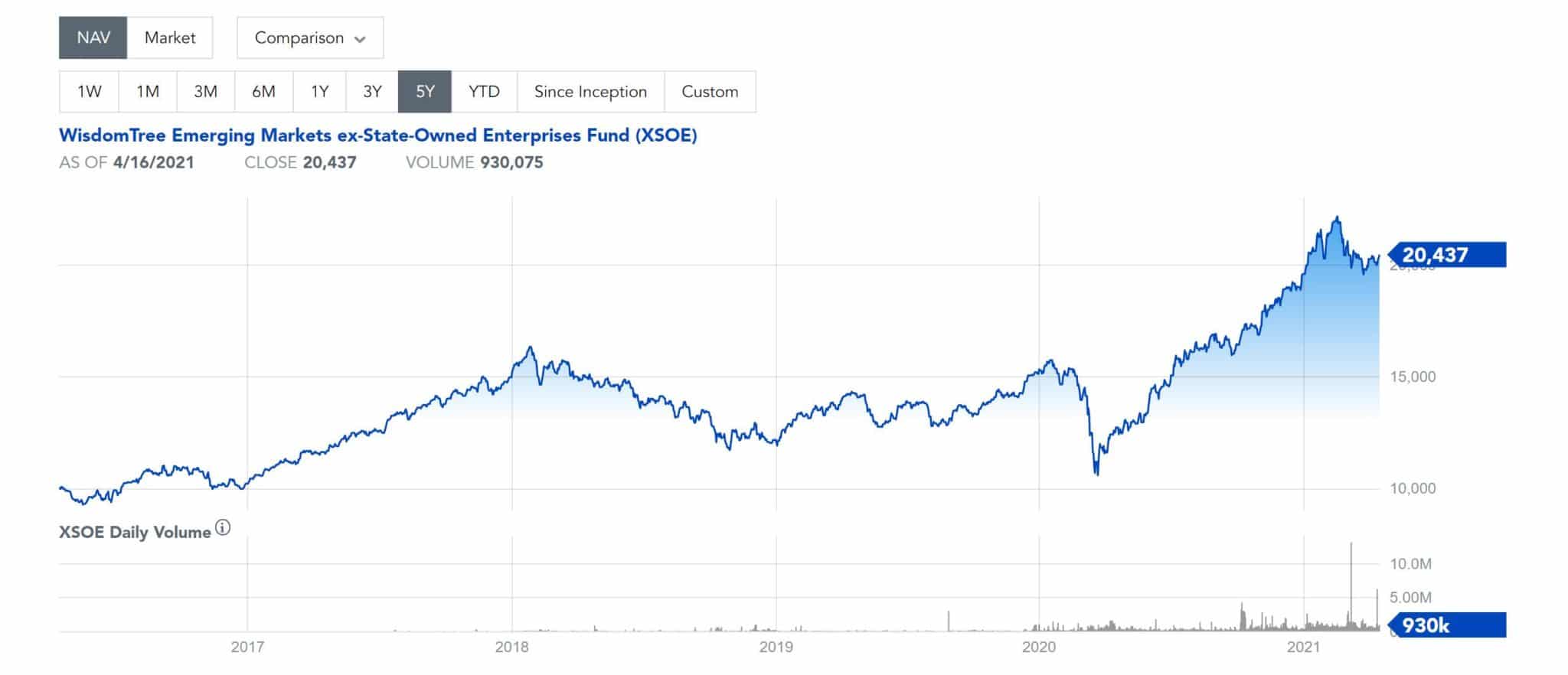This screenshot has height=675, width=1568.
Task: Switch to the NAV view
Action: coord(91,35)
